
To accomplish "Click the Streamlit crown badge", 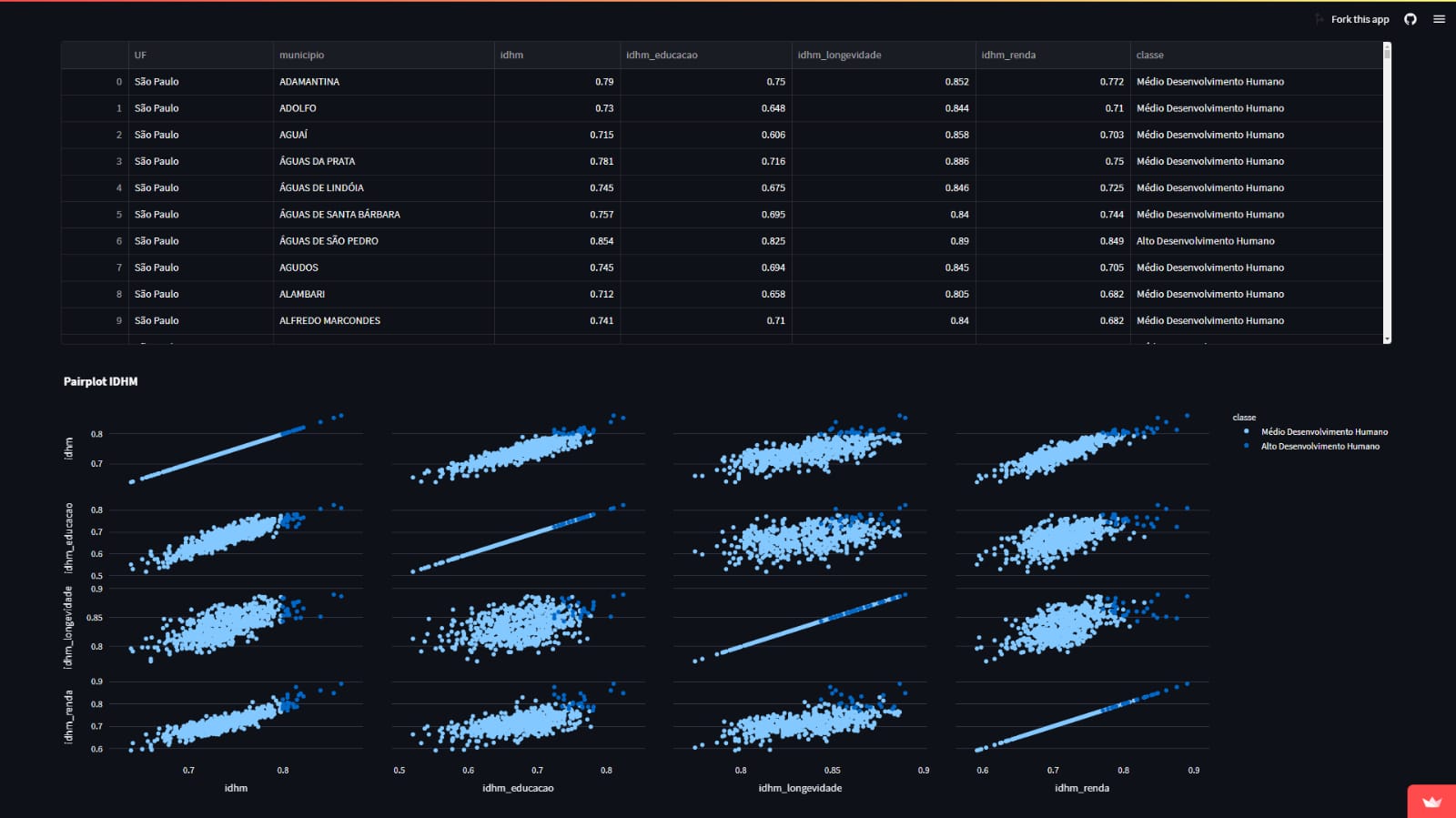I will (x=1432, y=802).
